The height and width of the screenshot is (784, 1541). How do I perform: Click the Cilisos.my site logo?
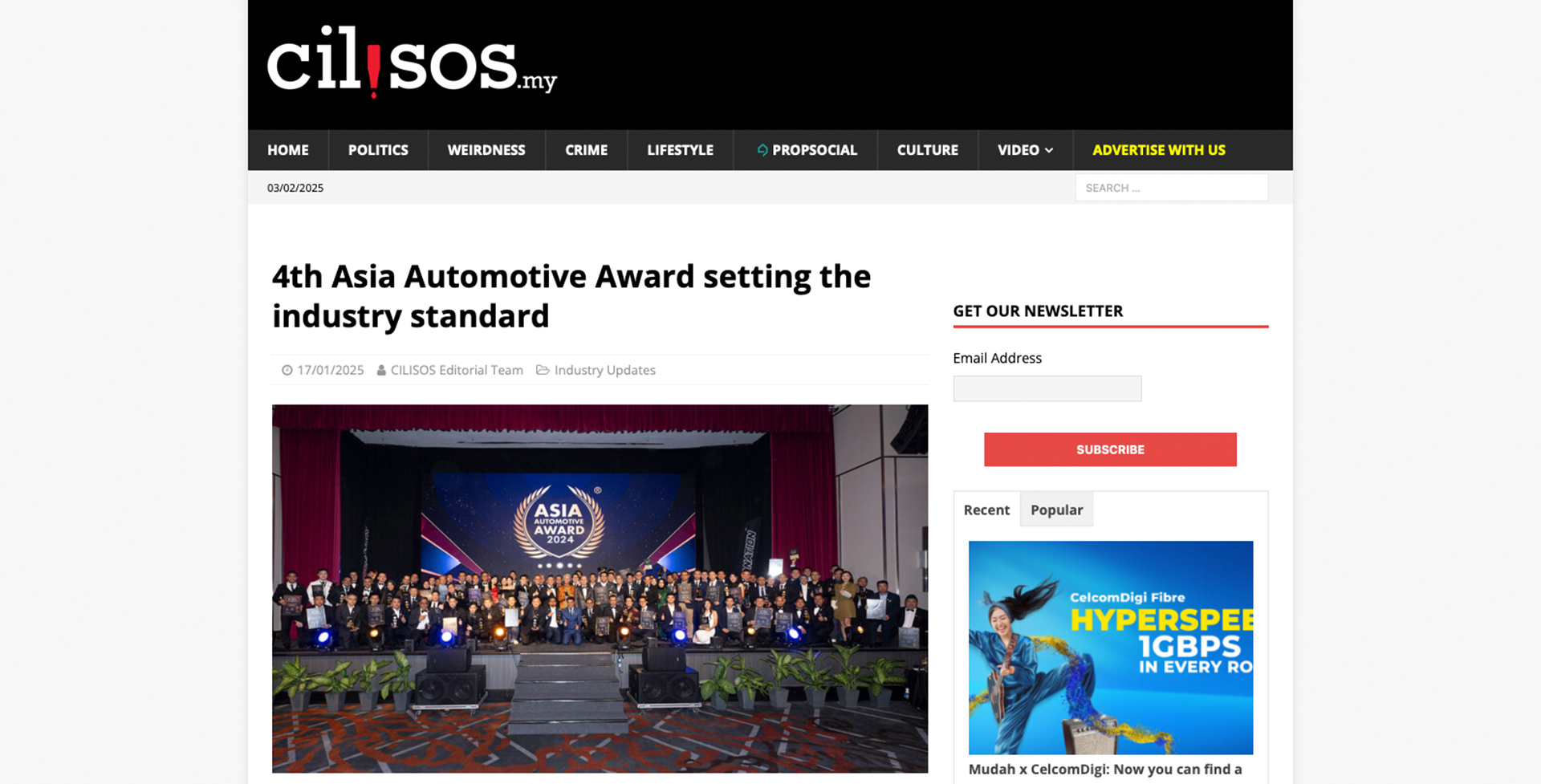(x=411, y=63)
